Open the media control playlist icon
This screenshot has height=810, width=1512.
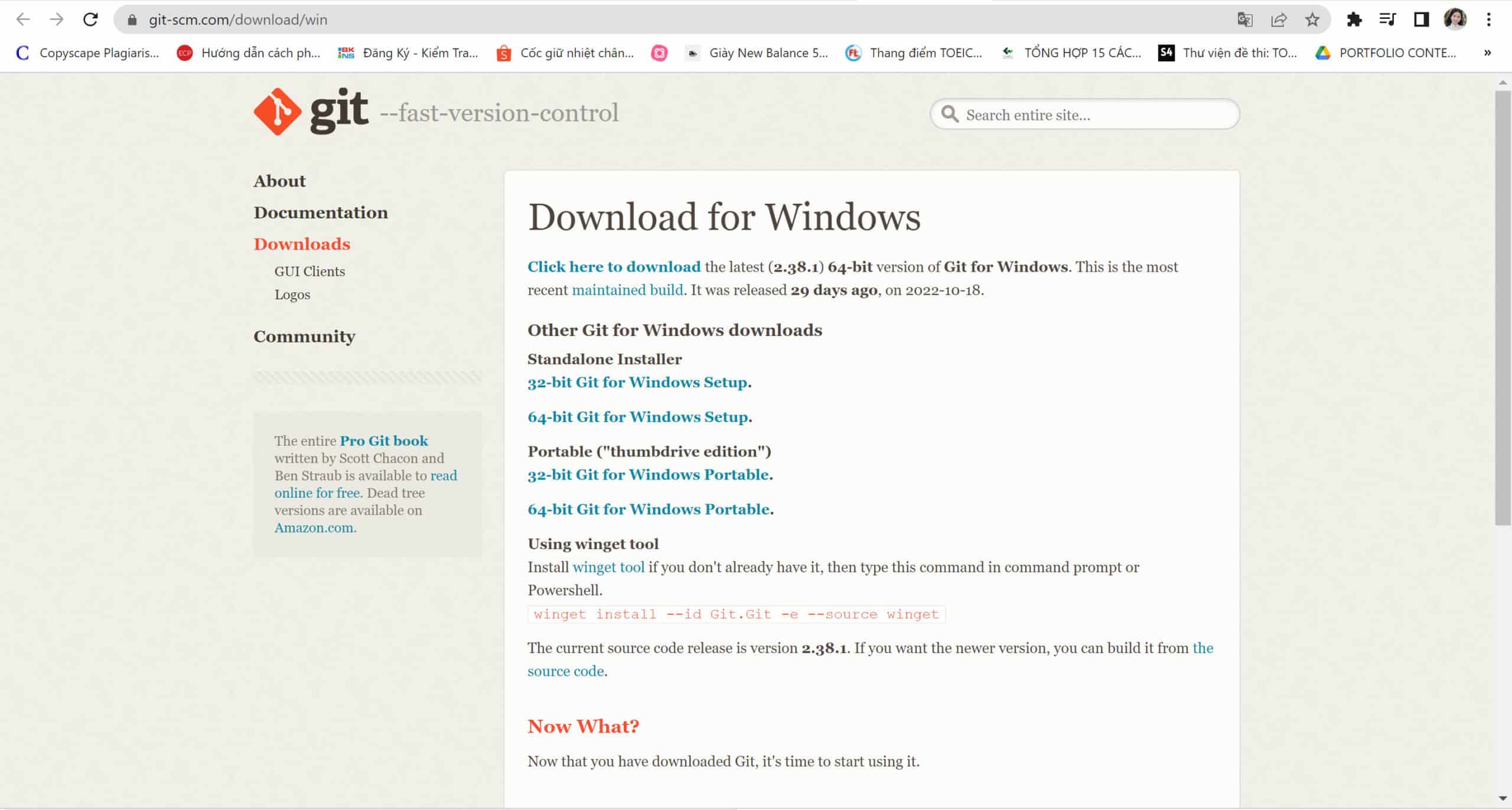[x=1387, y=19]
